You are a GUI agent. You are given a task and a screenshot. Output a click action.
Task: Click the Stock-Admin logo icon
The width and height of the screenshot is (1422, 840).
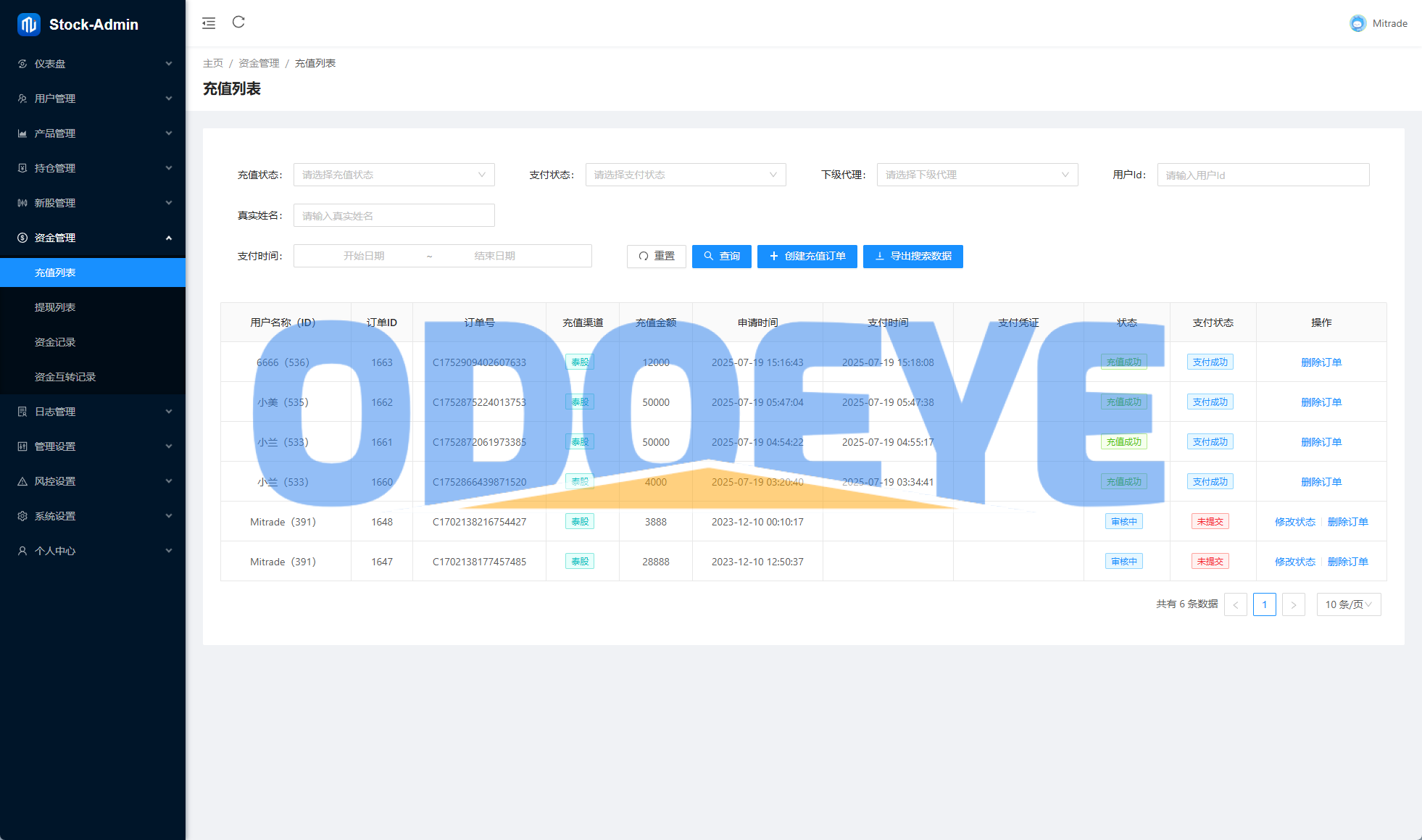[x=28, y=25]
